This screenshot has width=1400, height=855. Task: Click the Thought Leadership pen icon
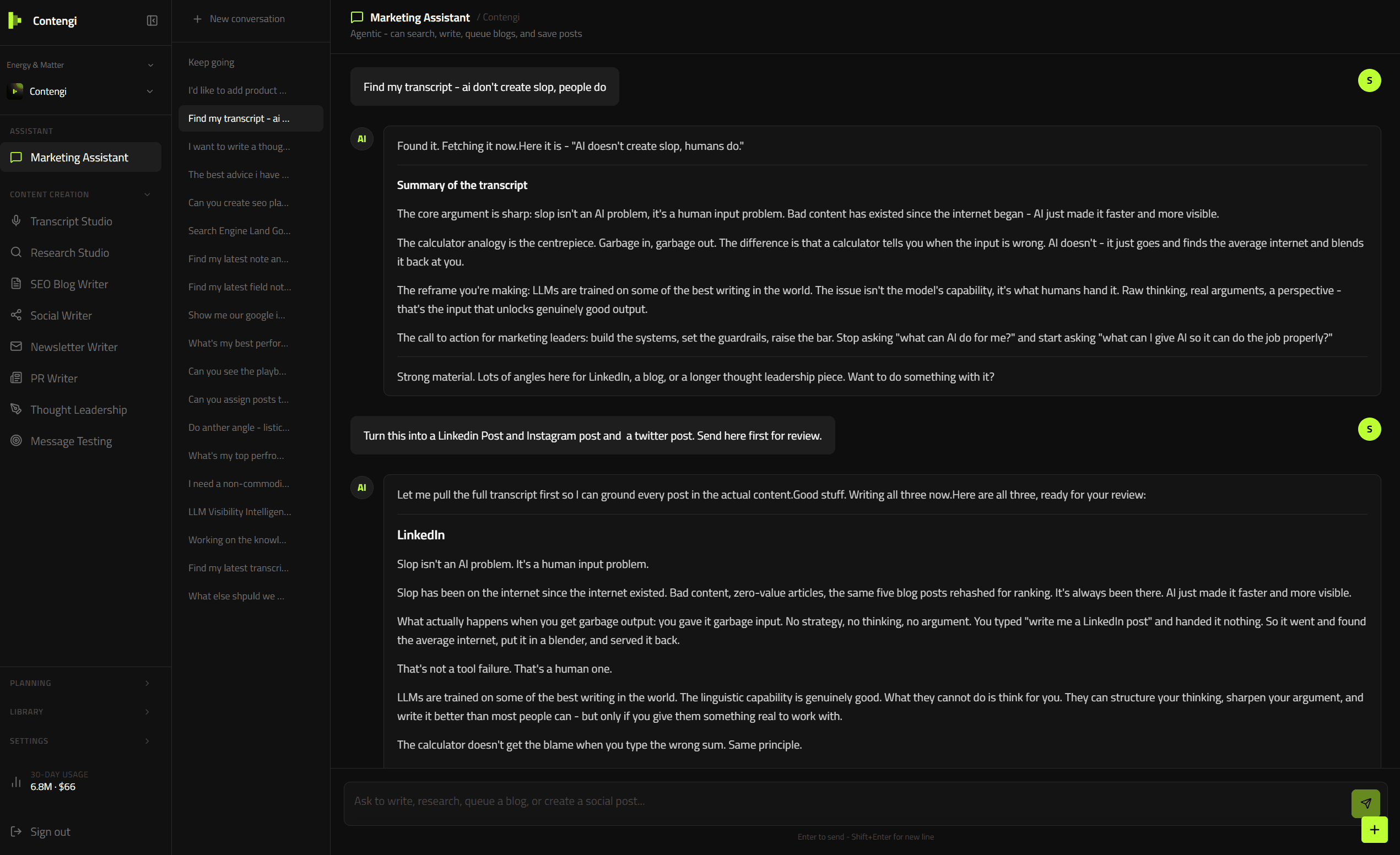point(17,410)
